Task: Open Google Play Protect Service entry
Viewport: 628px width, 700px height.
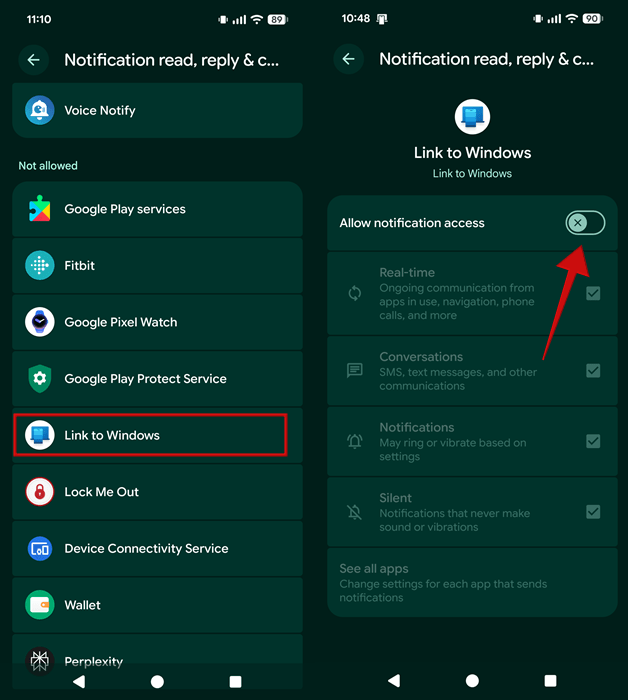Action: point(158,379)
